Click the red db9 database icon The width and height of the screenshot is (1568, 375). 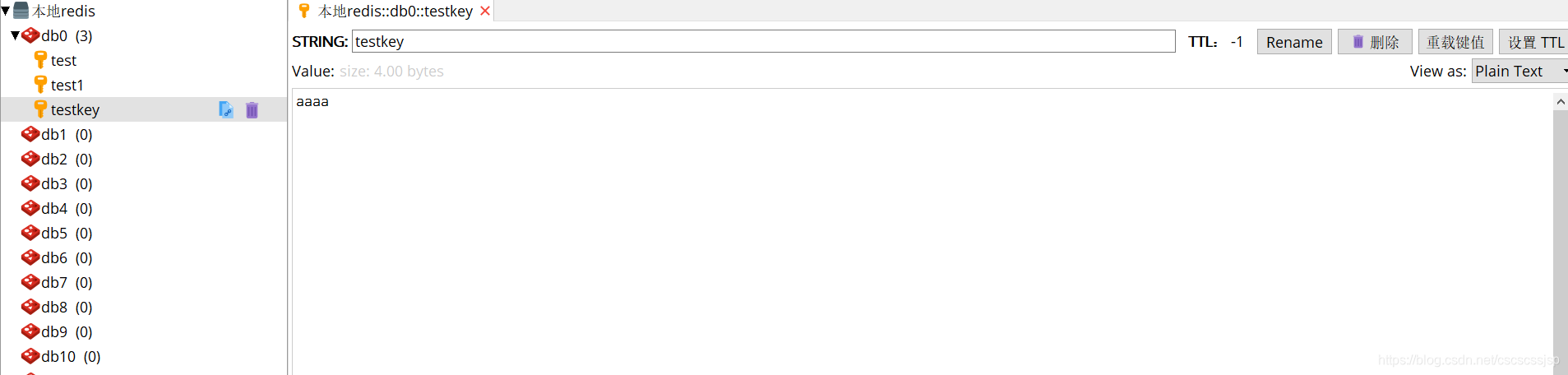coord(30,331)
